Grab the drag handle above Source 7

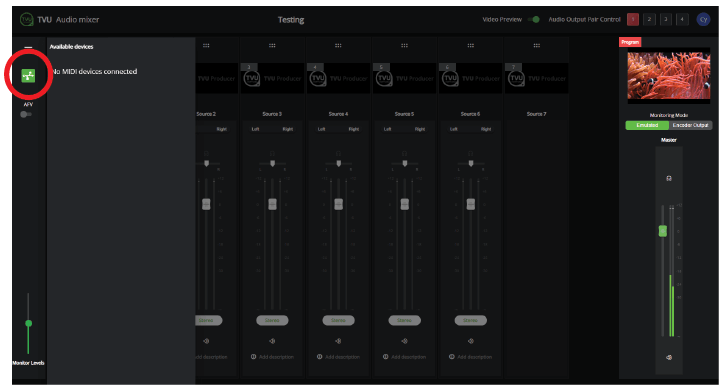point(537,46)
